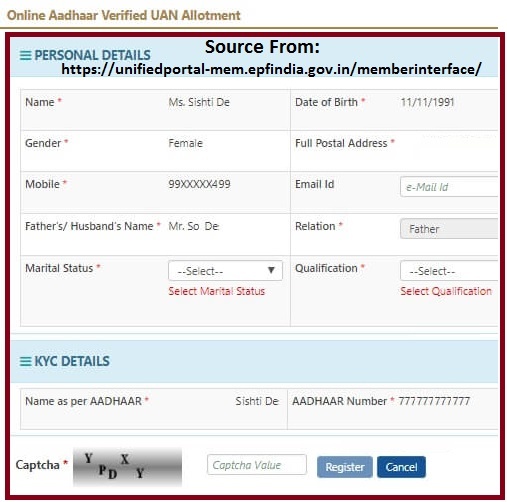This screenshot has height=502, width=507.
Task: Open the Qualification select dropdown
Action: click(x=449, y=271)
